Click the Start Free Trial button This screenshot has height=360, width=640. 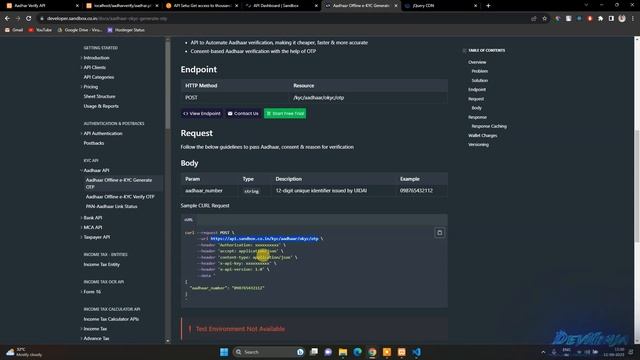coord(285,113)
